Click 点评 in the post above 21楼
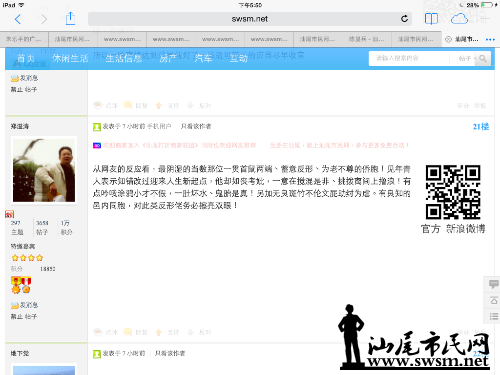The height and width of the screenshot is (375, 500). (x=106, y=105)
